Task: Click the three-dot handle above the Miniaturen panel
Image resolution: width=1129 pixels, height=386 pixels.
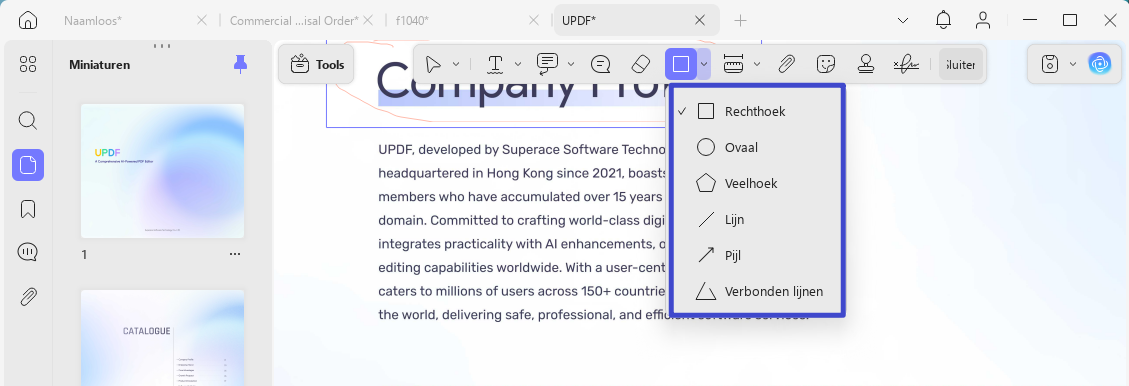Action: (162, 45)
